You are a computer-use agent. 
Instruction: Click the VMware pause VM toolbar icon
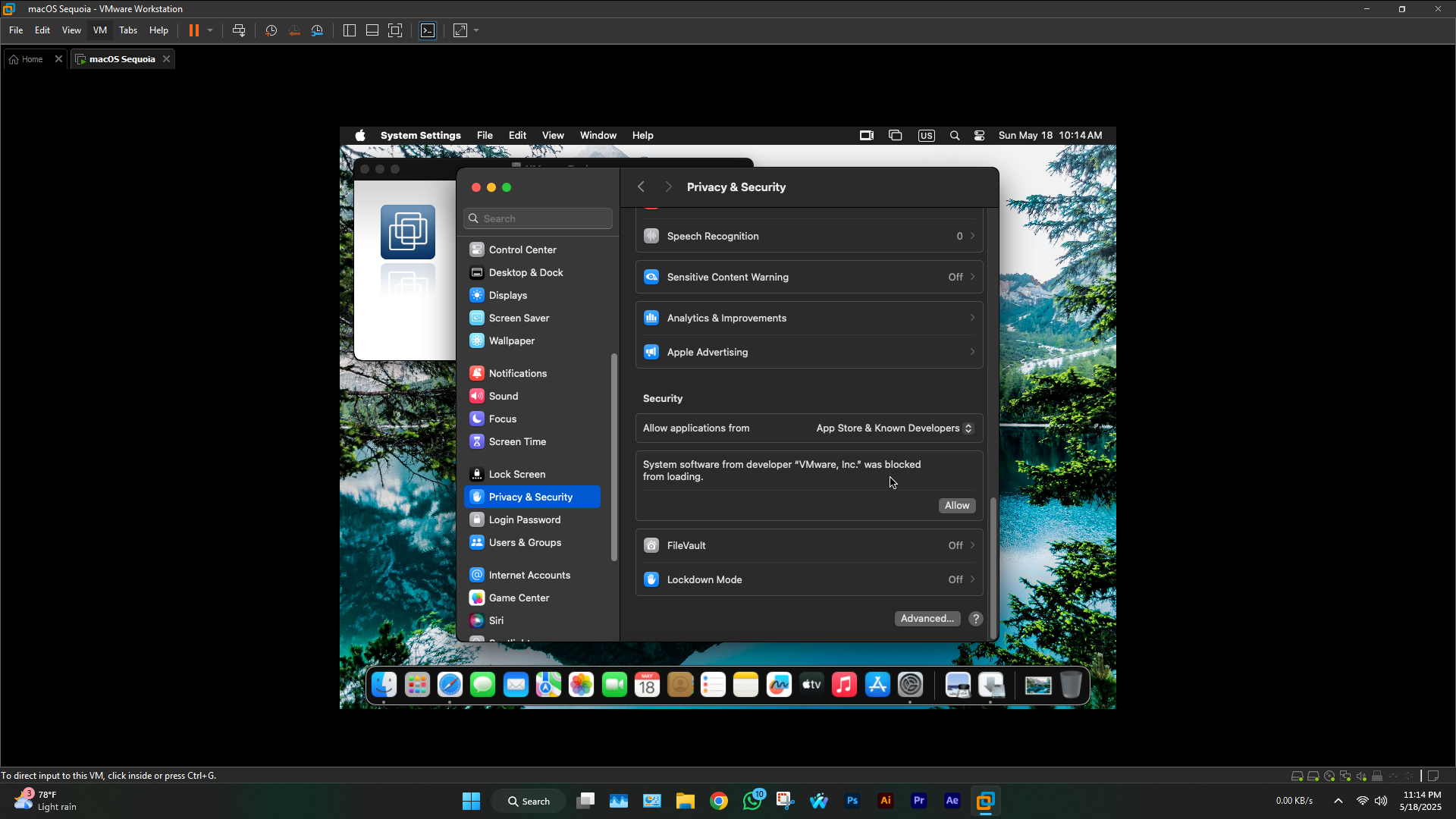click(x=194, y=30)
